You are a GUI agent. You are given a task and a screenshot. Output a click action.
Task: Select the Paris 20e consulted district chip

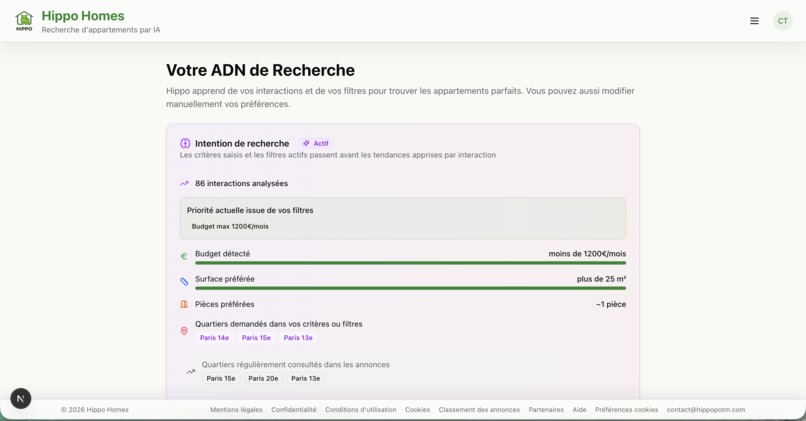pyautogui.click(x=263, y=378)
